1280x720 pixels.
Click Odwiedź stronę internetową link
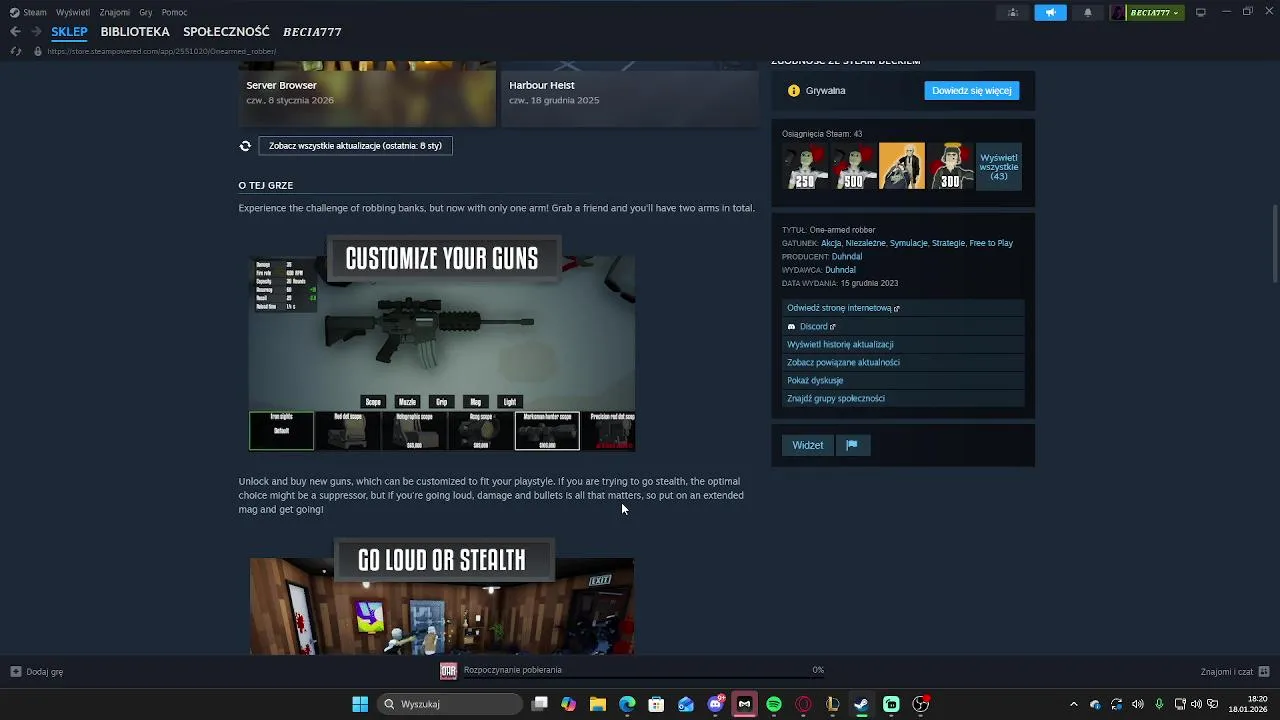coord(903,308)
